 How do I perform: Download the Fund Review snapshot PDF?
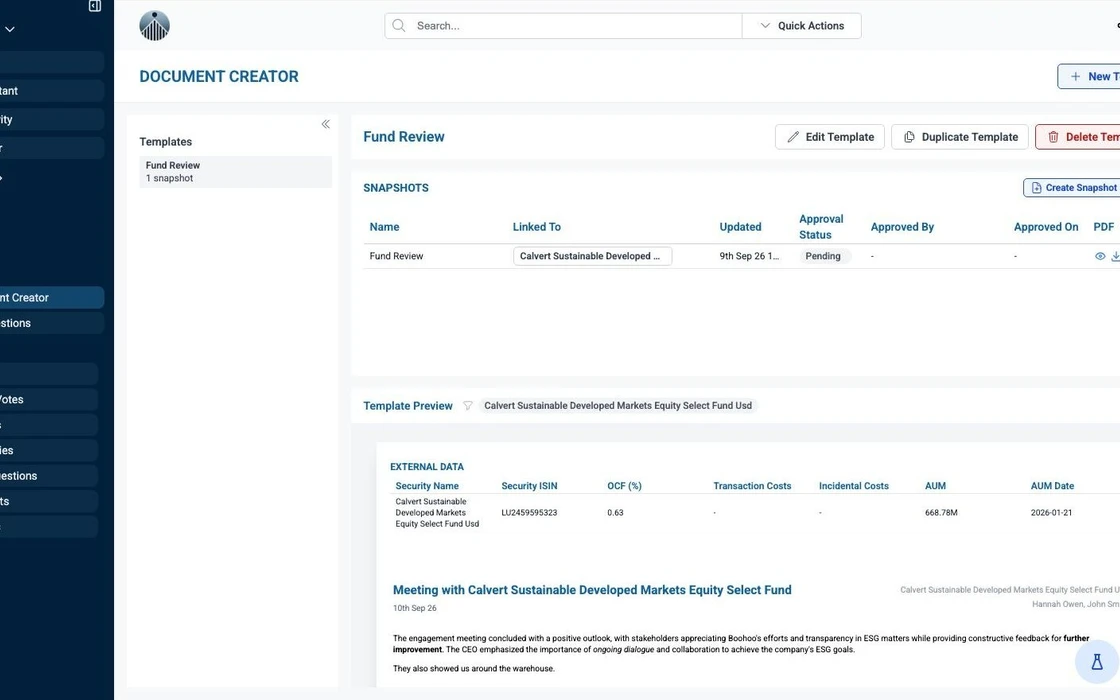[1116, 256]
